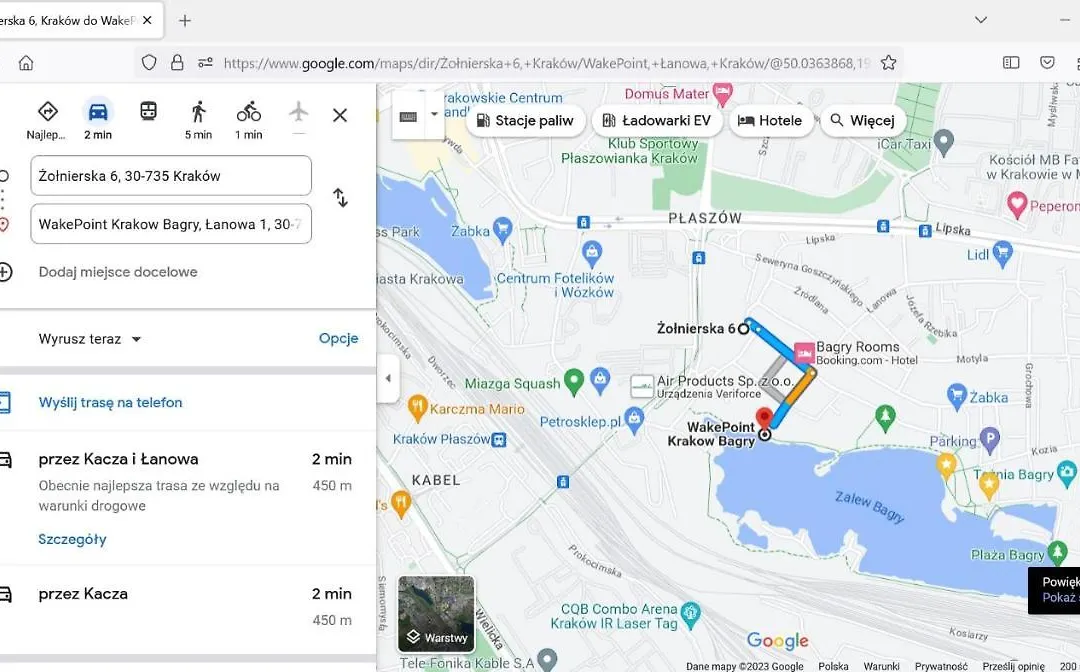
Task: Close the Google Maps browser tab
Action: [147, 21]
